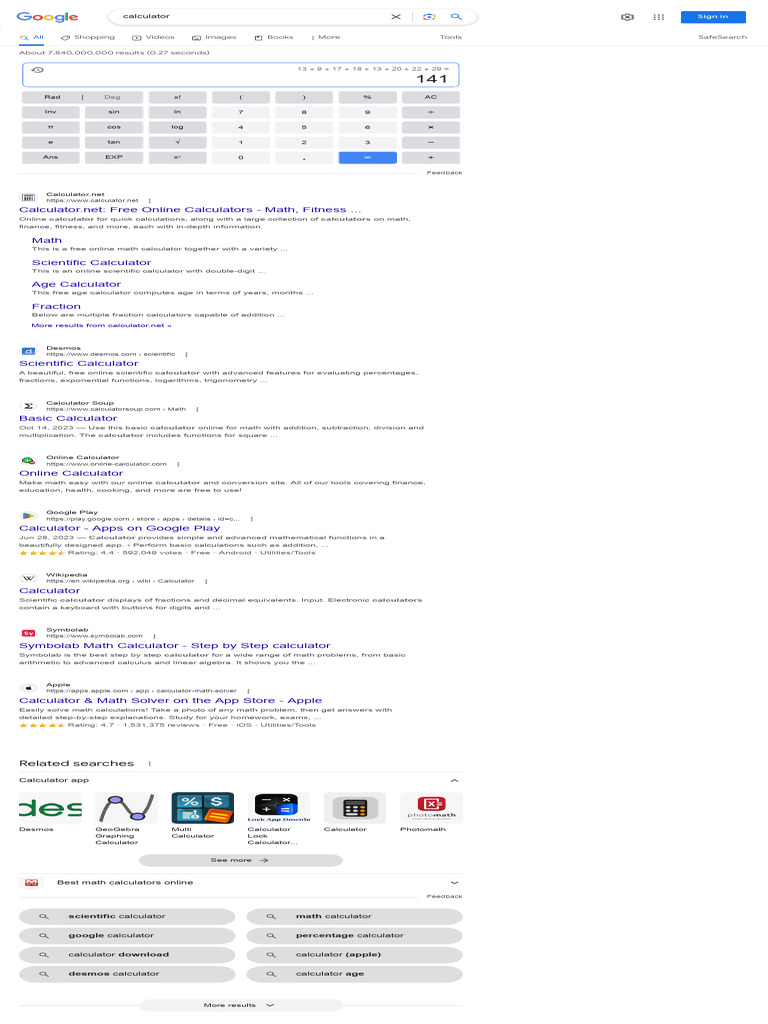Open the Scientific Calculator sitelink

click(91, 263)
